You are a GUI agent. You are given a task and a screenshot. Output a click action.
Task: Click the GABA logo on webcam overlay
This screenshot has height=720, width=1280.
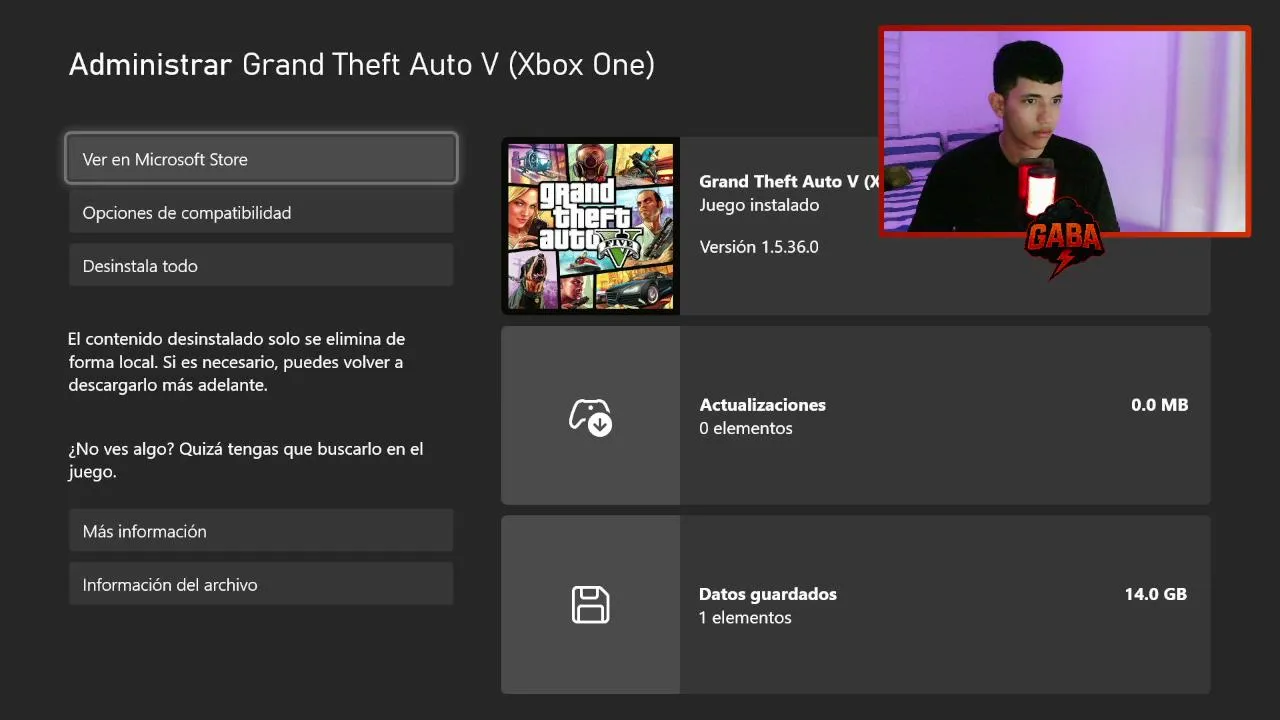(1063, 238)
